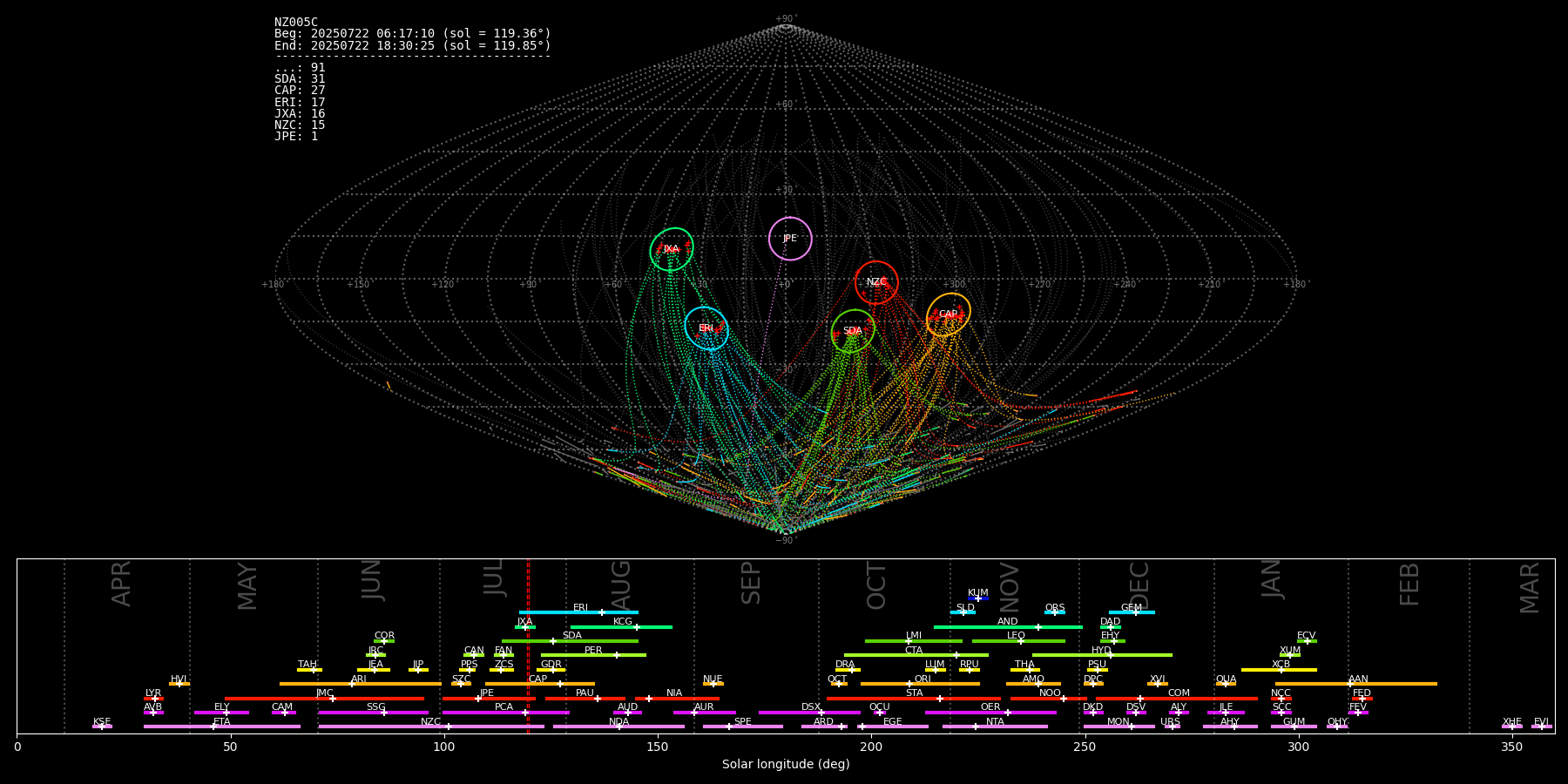This screenshot has height=784, width=1568.
Task: Select the PER shower bar in timeline
Action: [593, 655]
